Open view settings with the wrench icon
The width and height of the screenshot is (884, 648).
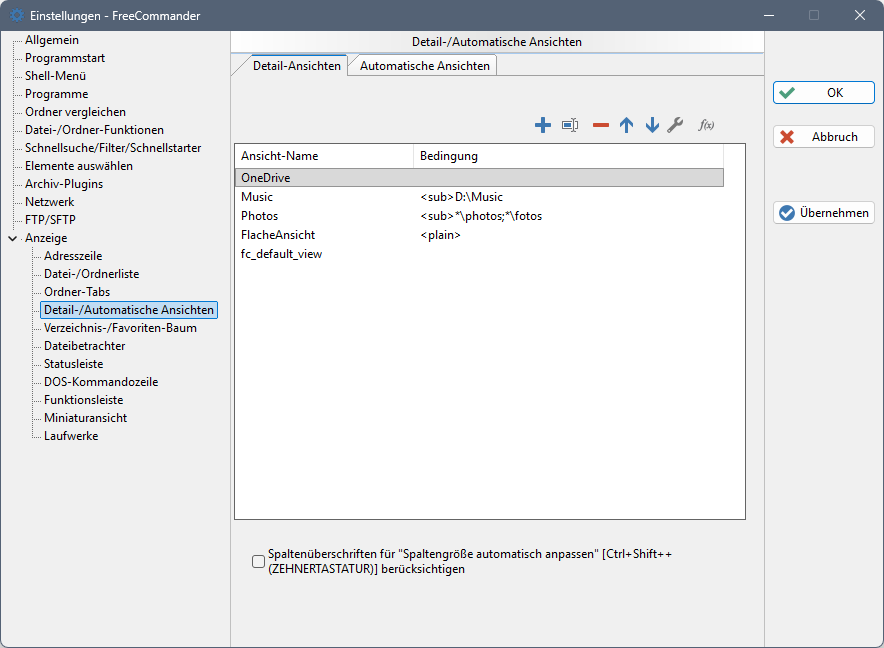coord(675,125)
